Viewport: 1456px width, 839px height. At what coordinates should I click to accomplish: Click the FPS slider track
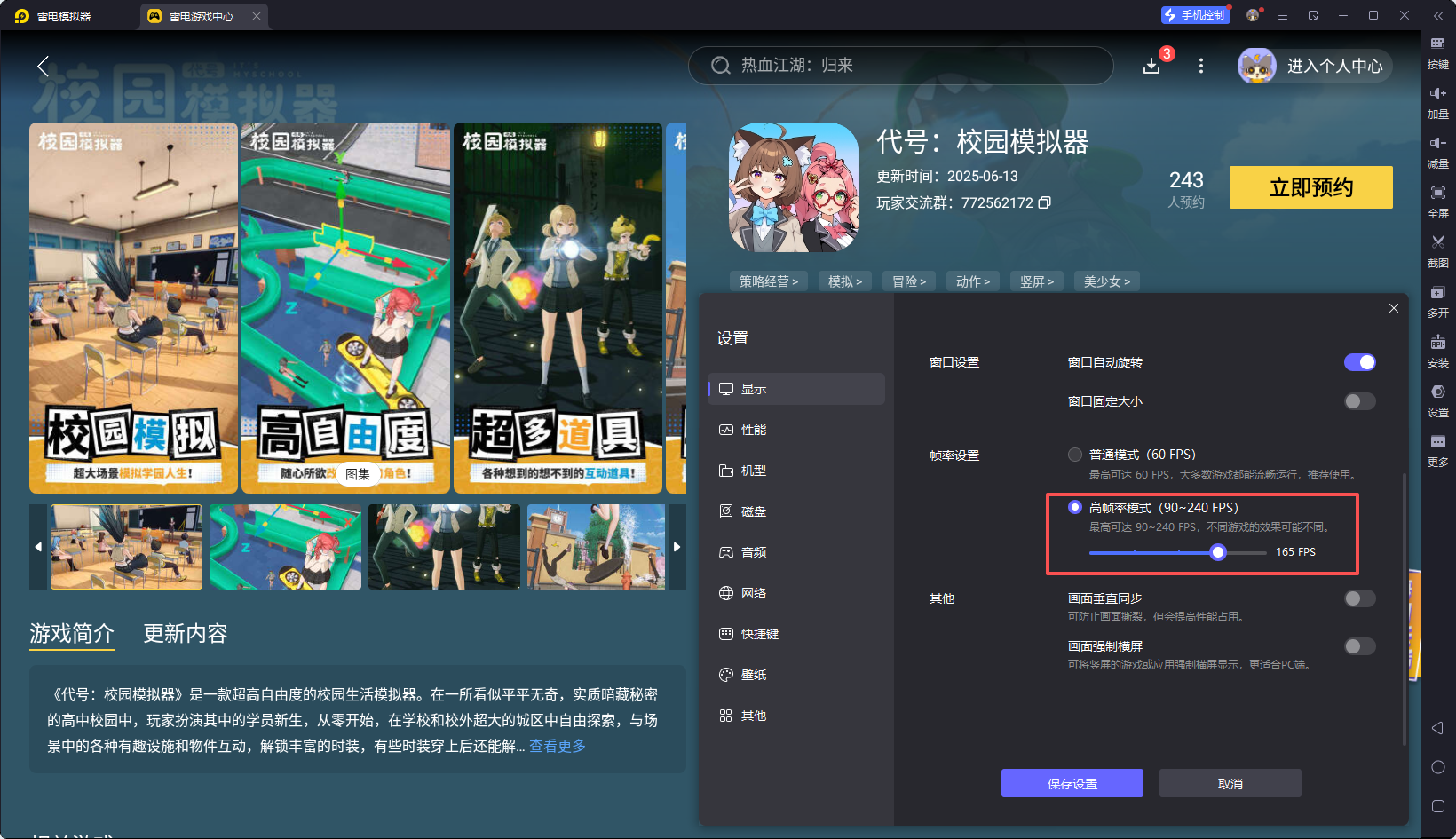pyautogui.click(x=1178, y=552)
